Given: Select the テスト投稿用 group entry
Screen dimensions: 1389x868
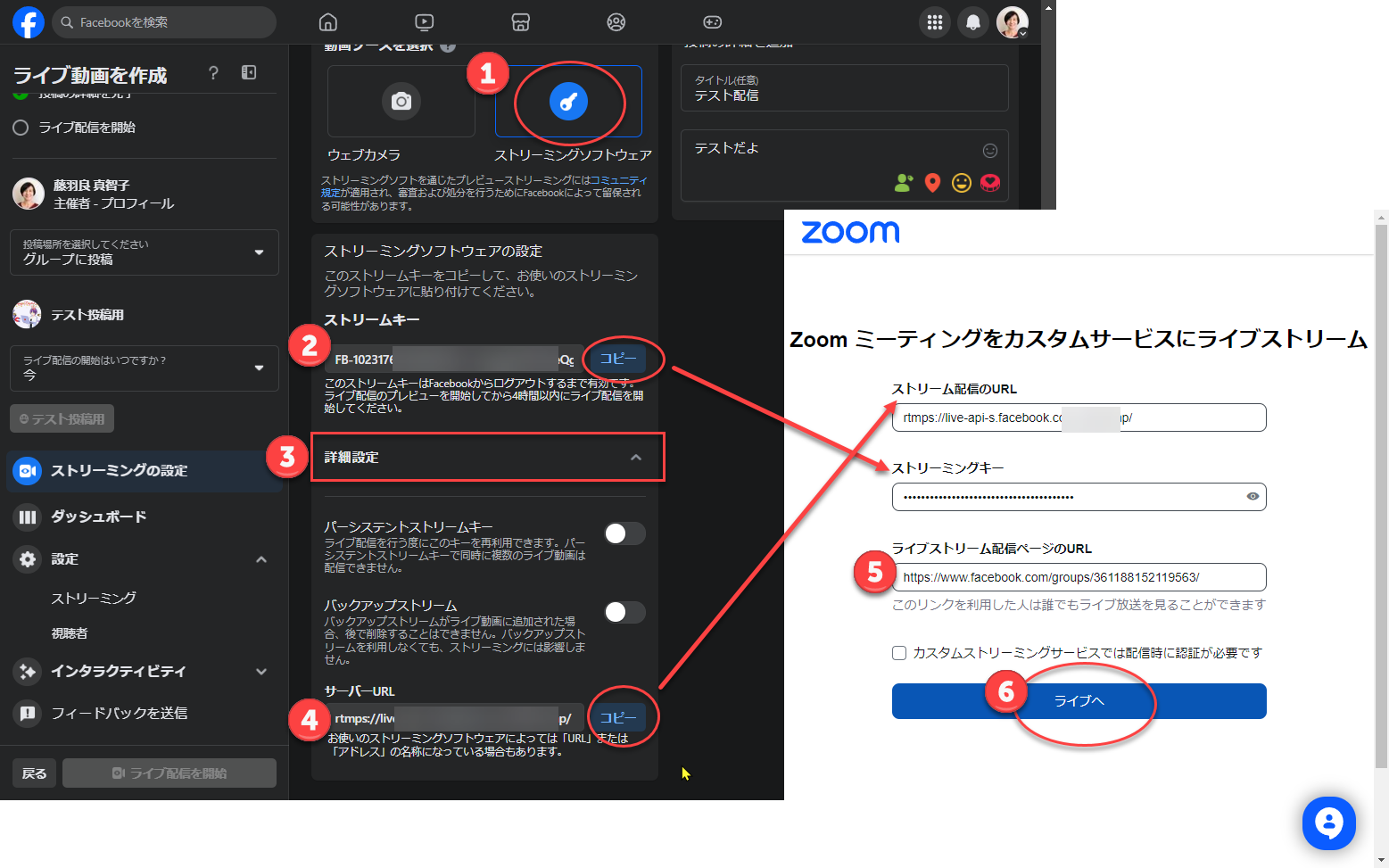Looking at the screenshot, I should pos(69,314).
